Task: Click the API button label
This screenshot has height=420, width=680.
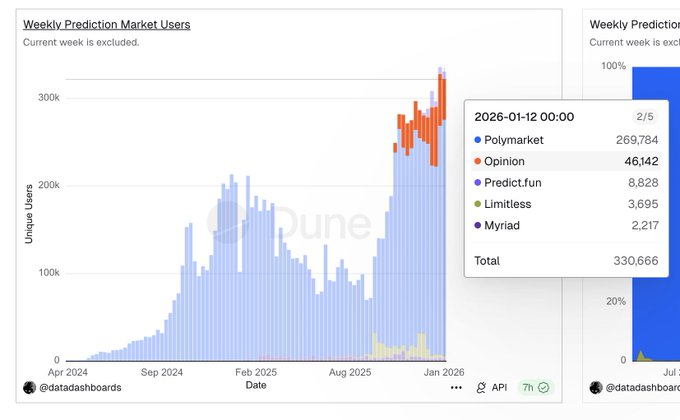Action: pos(500,388)
